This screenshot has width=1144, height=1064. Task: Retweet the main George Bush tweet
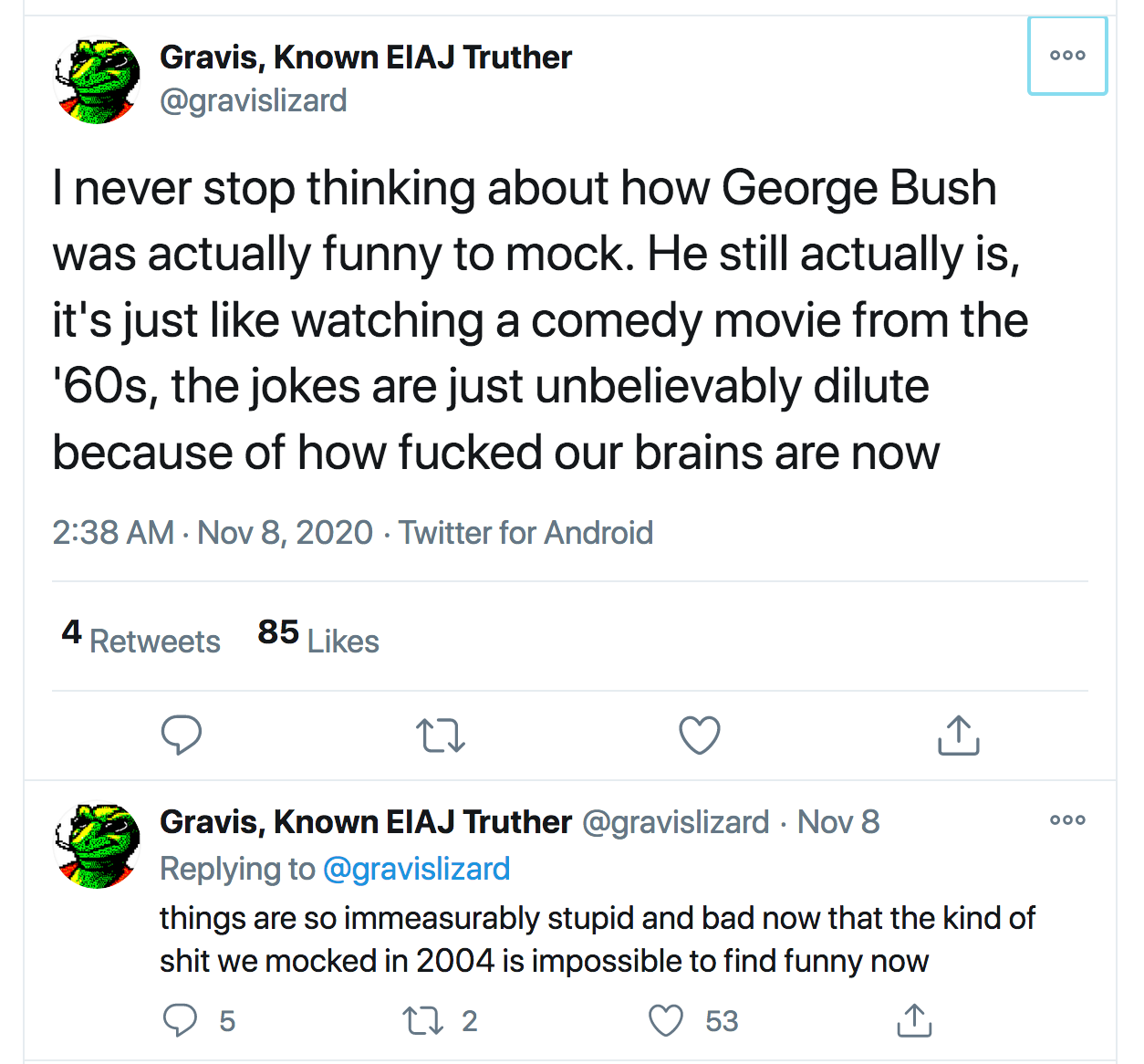tap(441, 735)
